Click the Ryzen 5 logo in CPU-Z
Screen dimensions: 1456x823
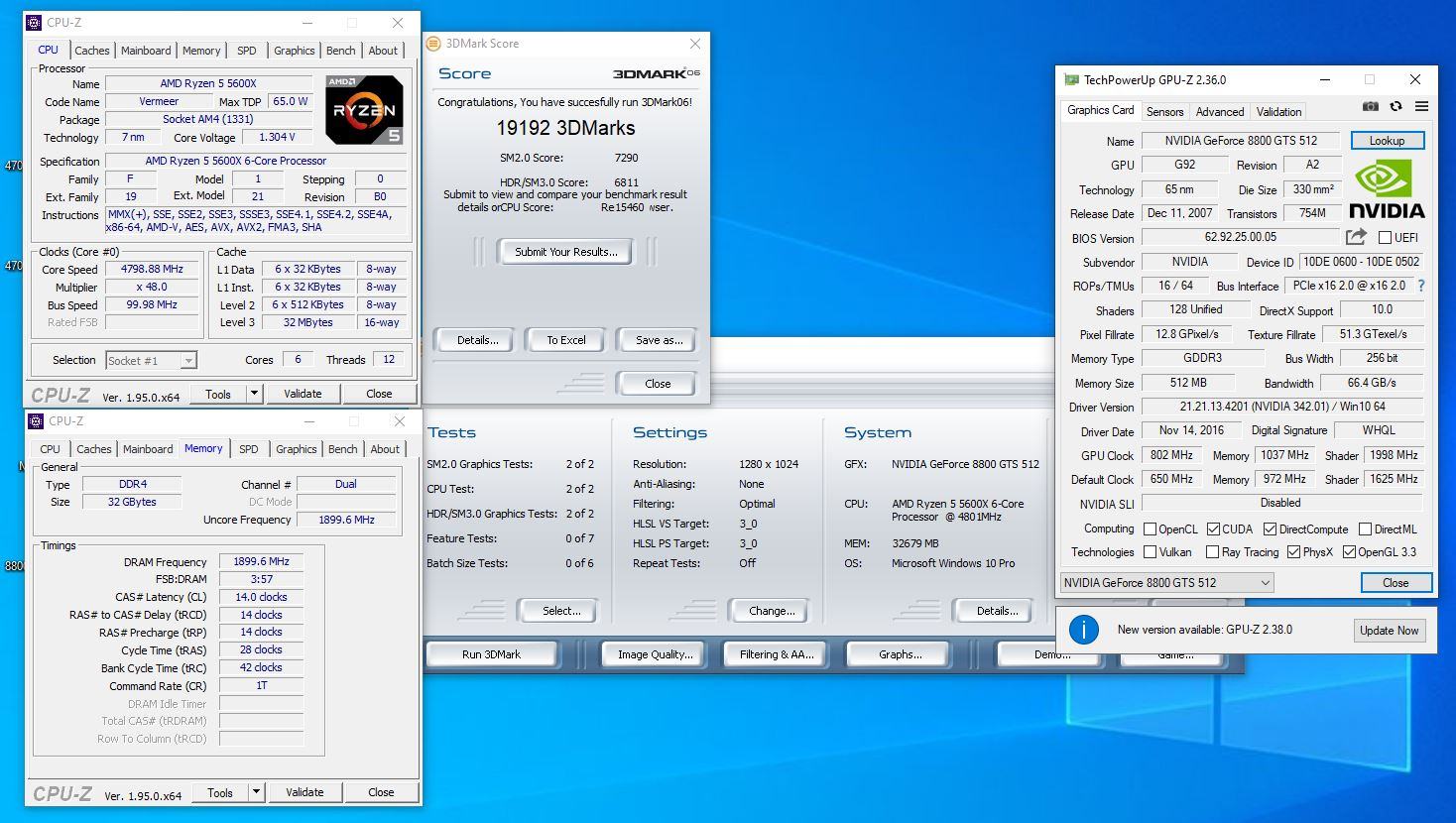click(364, 109)
